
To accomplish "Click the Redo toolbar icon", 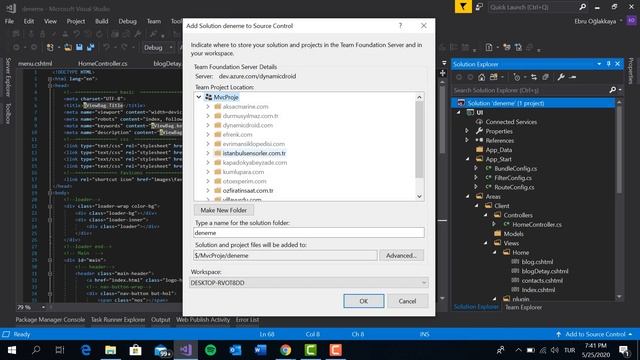I will [124, 48].
